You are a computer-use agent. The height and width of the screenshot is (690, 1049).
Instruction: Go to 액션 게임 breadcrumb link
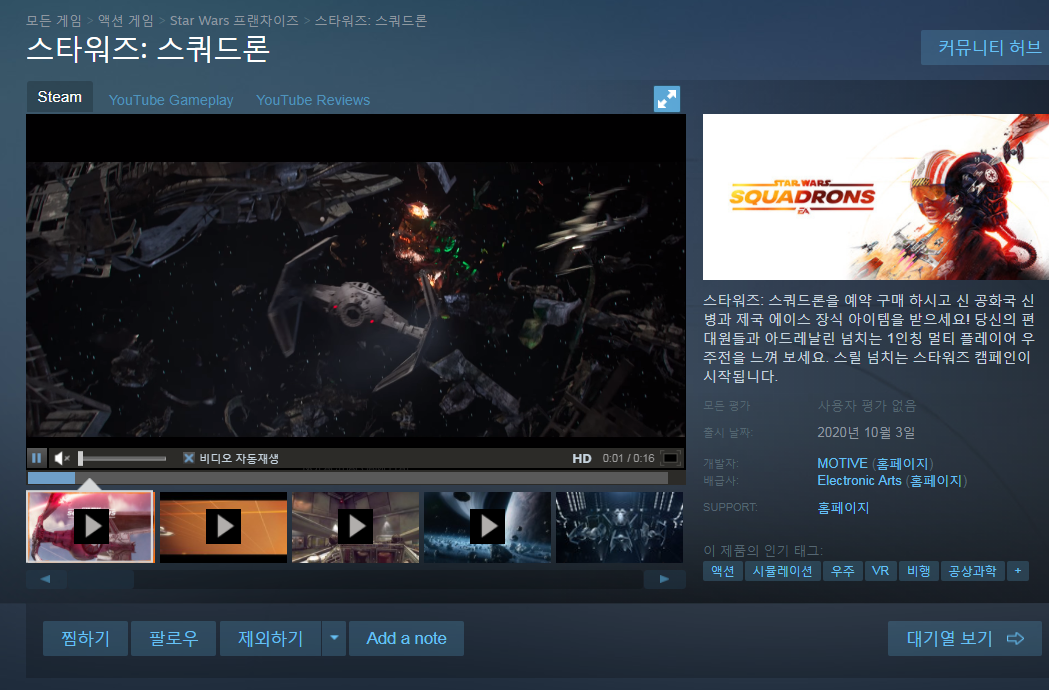126,21
